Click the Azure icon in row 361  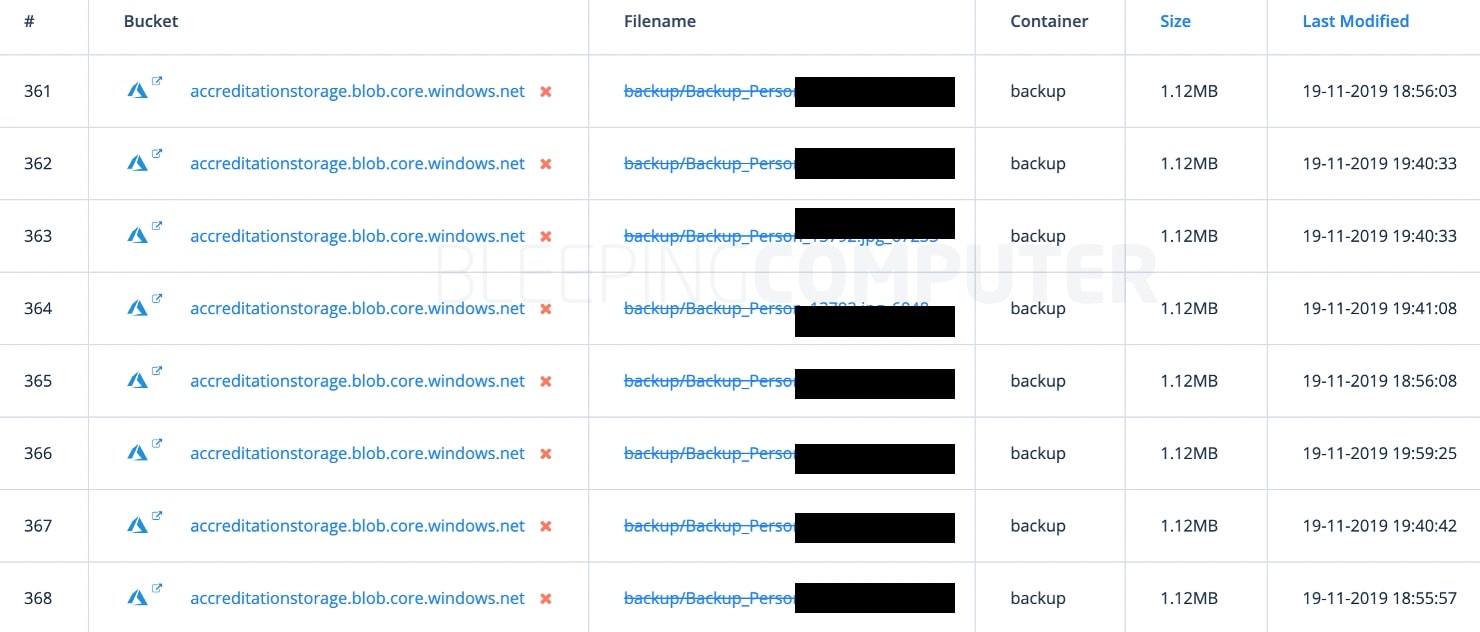pyautogui.click(x=137, y=91)
